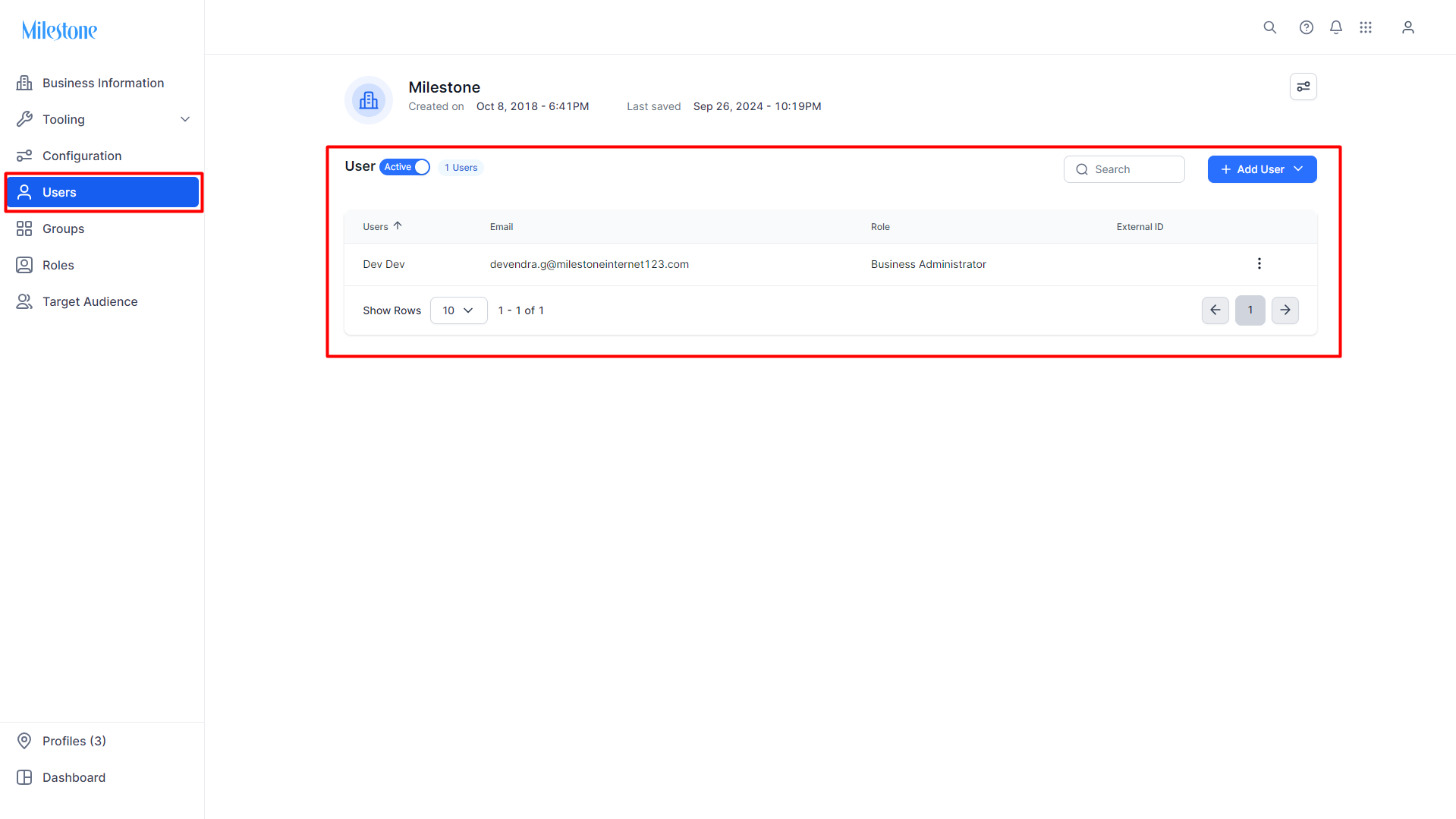
Task: Open Configuration in sidebar
Action: point(102,156)
